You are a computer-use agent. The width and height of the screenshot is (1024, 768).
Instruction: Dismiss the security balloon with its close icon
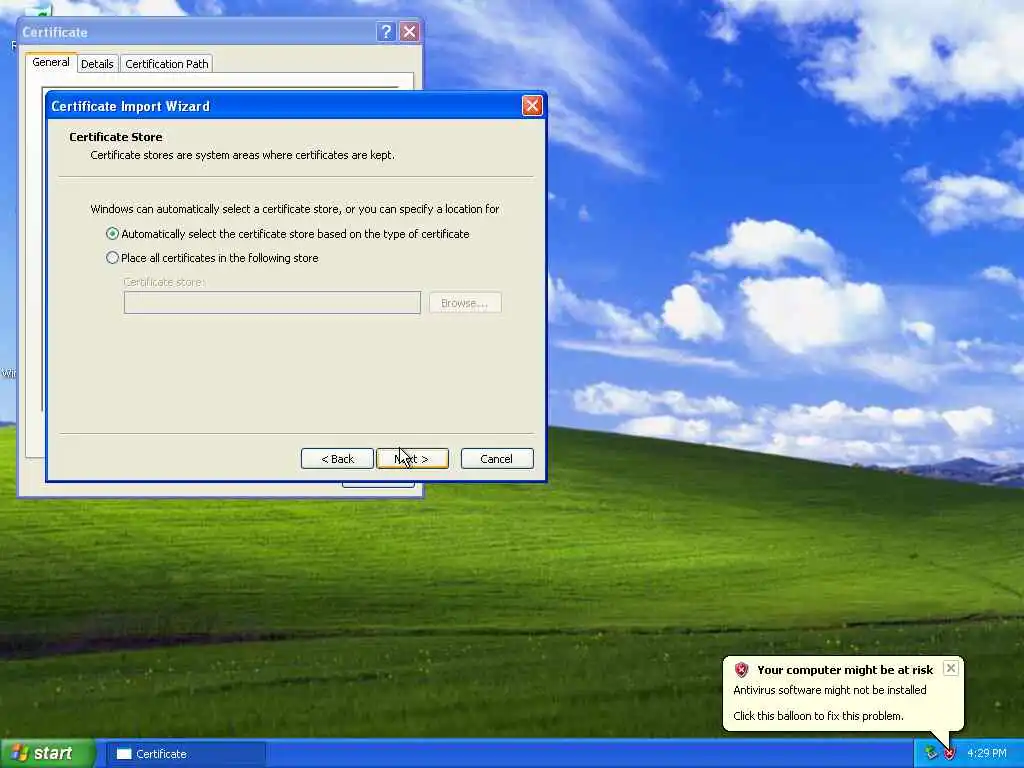click(x=951, y=668)
